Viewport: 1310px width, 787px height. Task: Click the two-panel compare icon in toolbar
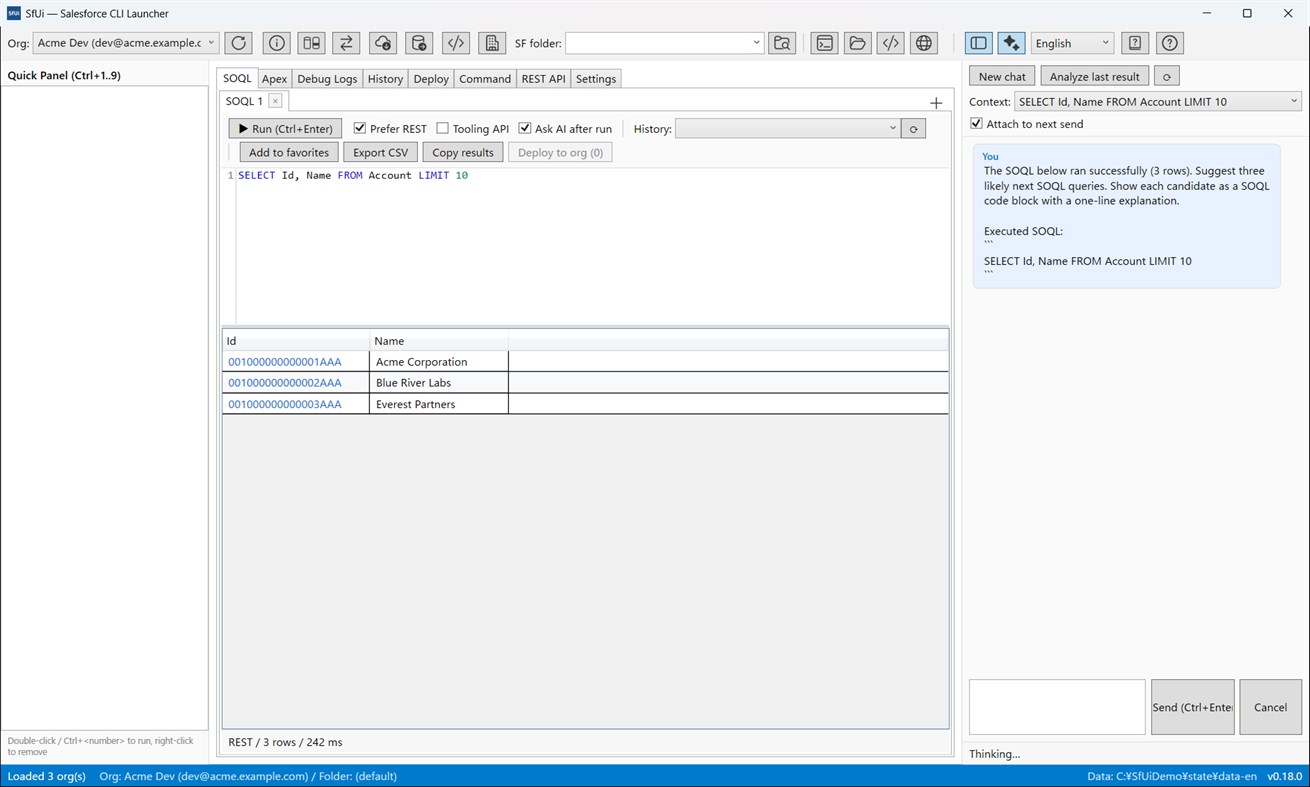pyautogui.click(x=312, y=43)
